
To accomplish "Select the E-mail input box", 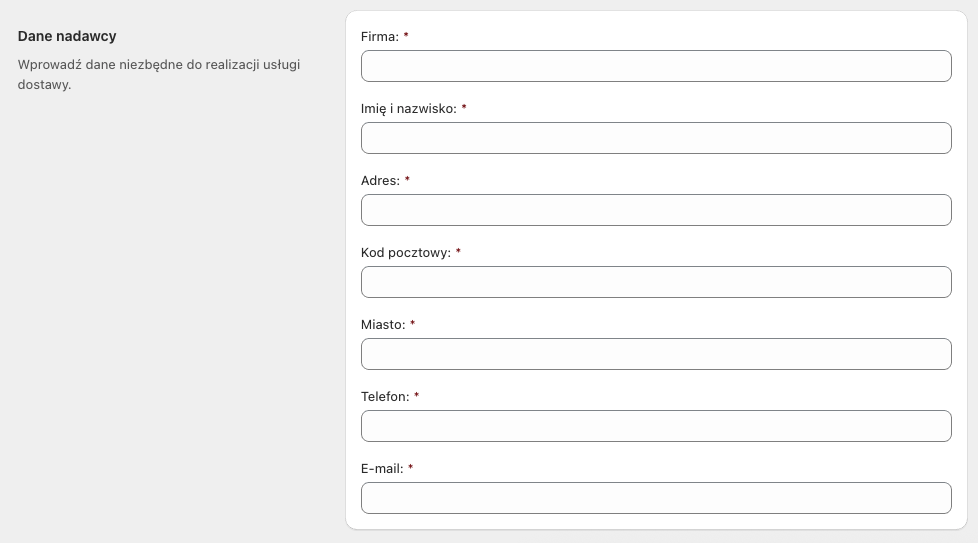I will (x=656, y=498).
